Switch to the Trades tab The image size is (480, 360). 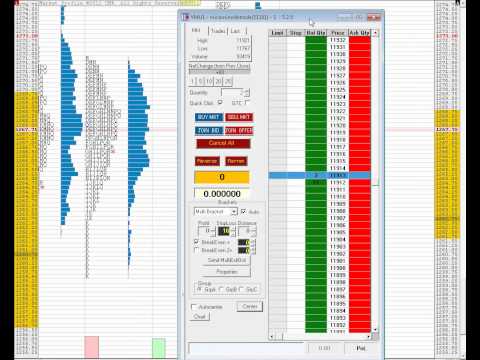218,31
